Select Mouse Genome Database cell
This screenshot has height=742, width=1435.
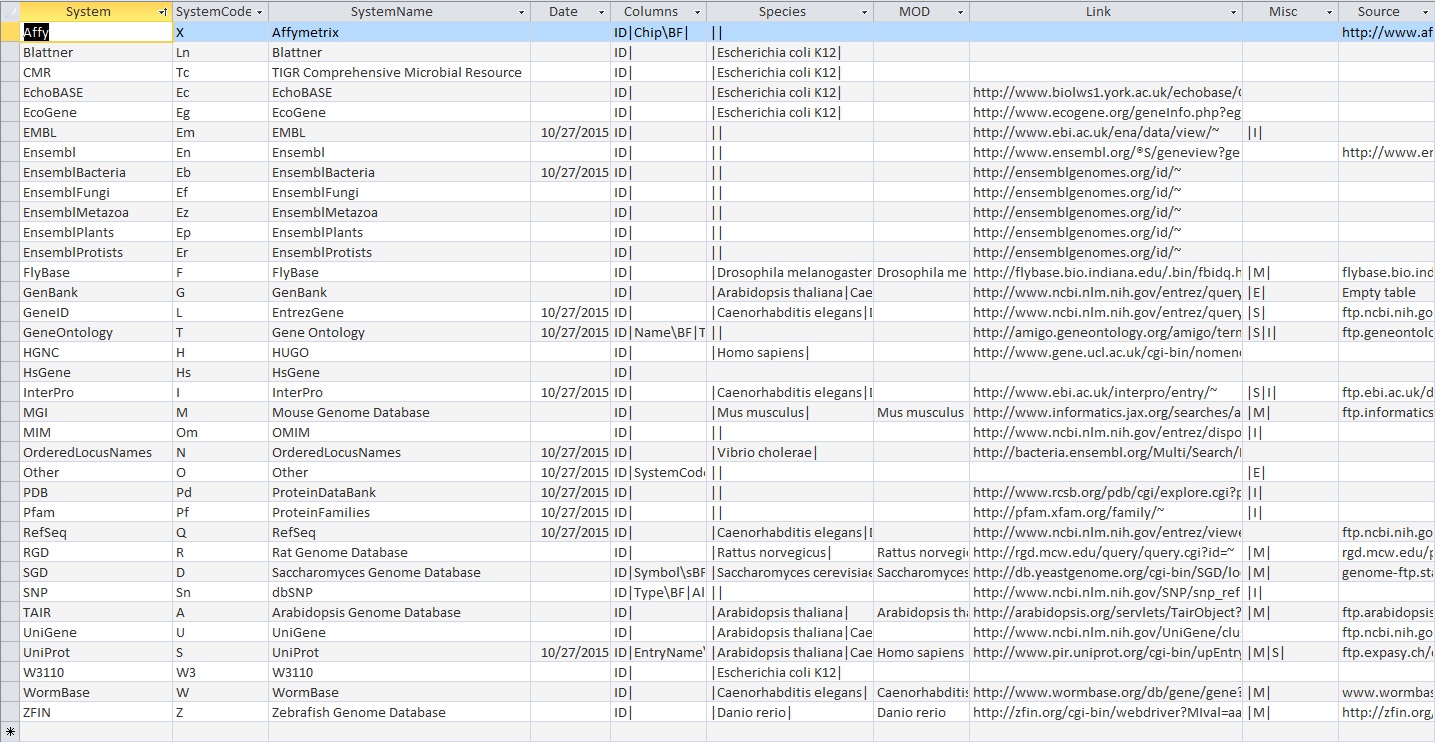click(400, 412)
